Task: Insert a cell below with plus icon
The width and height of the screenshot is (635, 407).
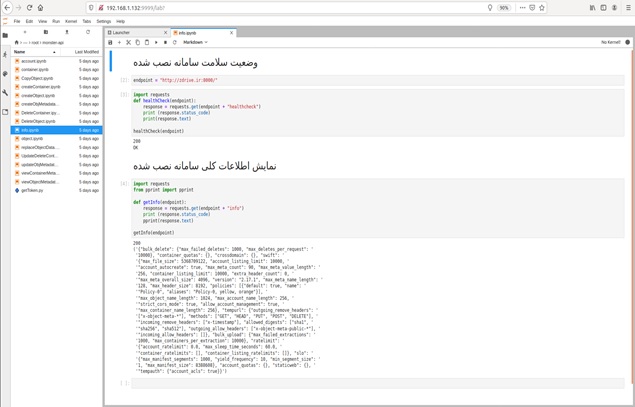Action: tap(119, 42)
